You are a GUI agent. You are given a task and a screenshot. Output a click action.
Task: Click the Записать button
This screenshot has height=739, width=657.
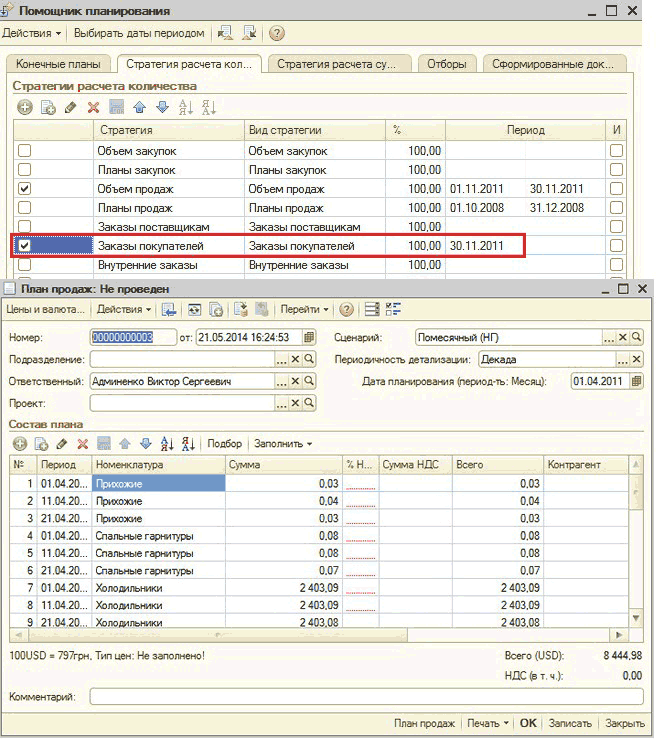point(571,723)
